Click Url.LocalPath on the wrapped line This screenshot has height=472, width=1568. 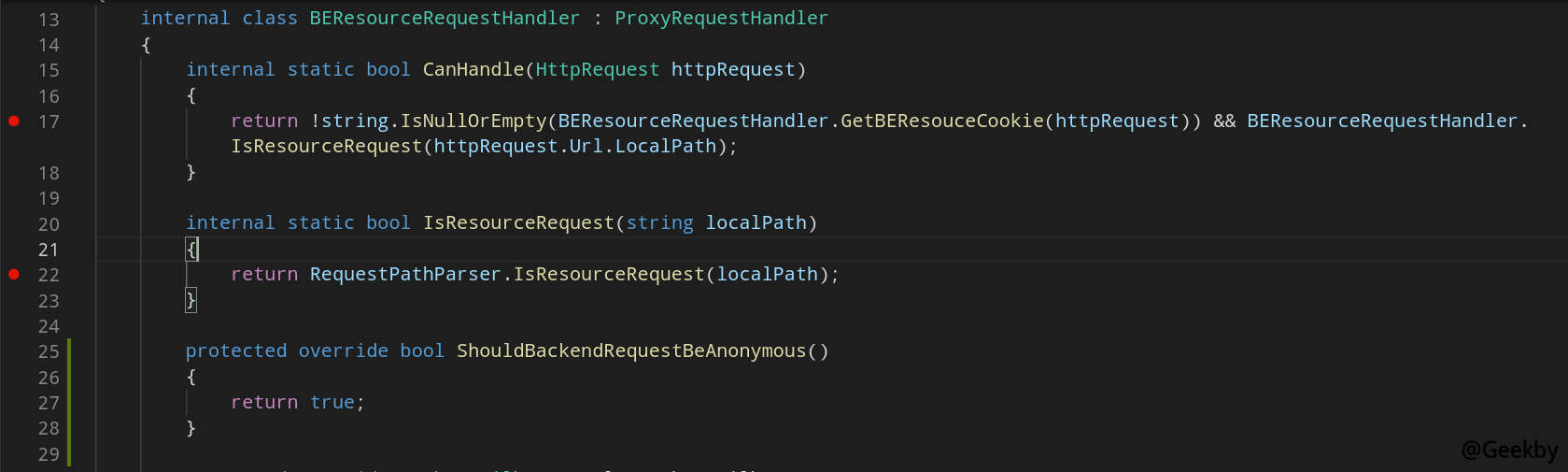(643, 147)
